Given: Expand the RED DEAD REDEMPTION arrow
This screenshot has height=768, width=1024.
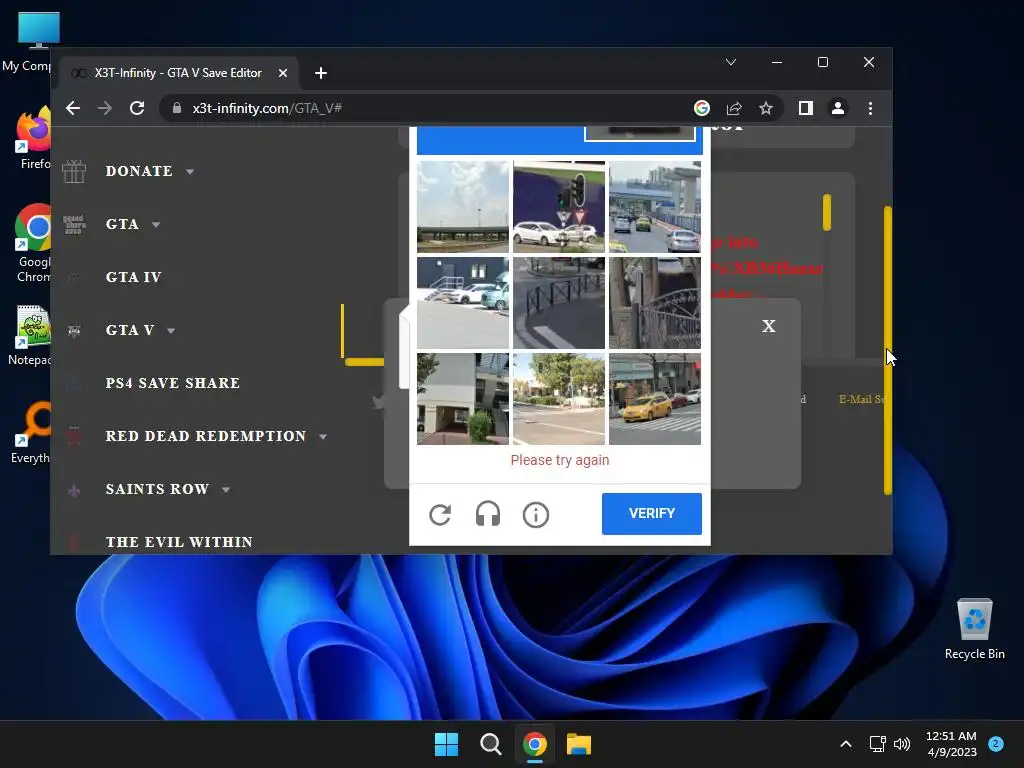Looking at the screenshot, I should 323,436.
